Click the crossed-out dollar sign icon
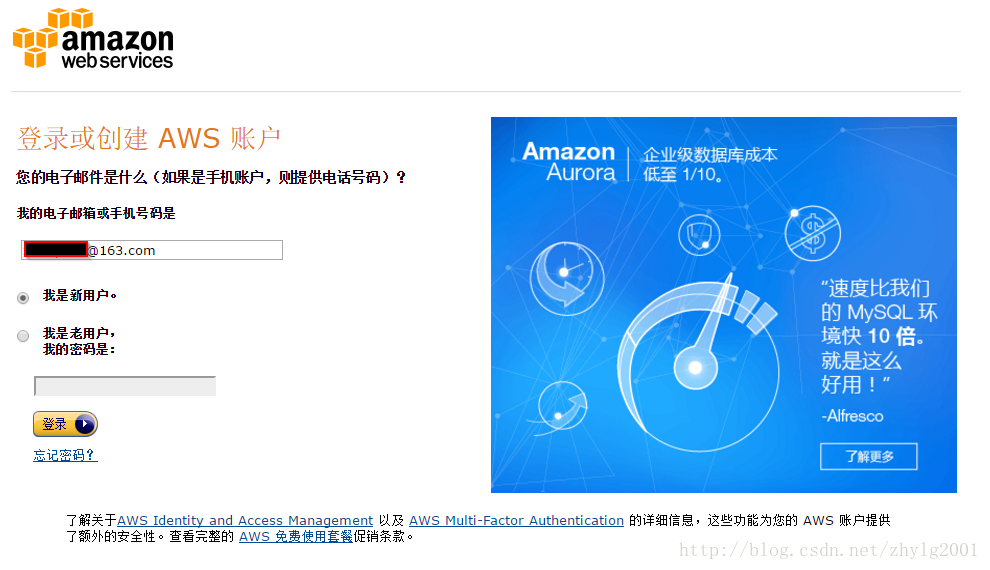This screenshot has width=990, height=570. [x=813, y=233]
